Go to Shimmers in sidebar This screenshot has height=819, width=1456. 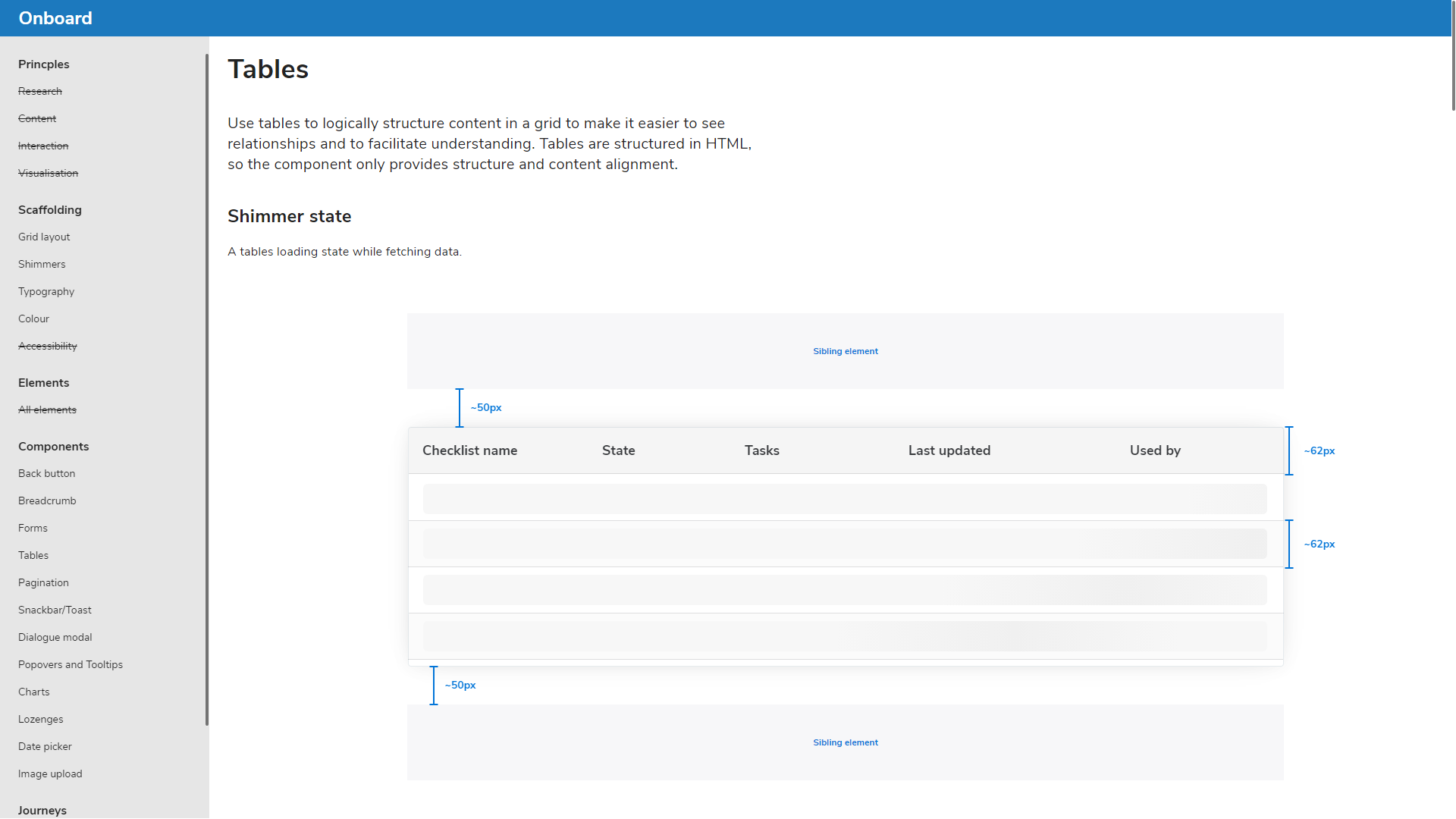[42, 264]
